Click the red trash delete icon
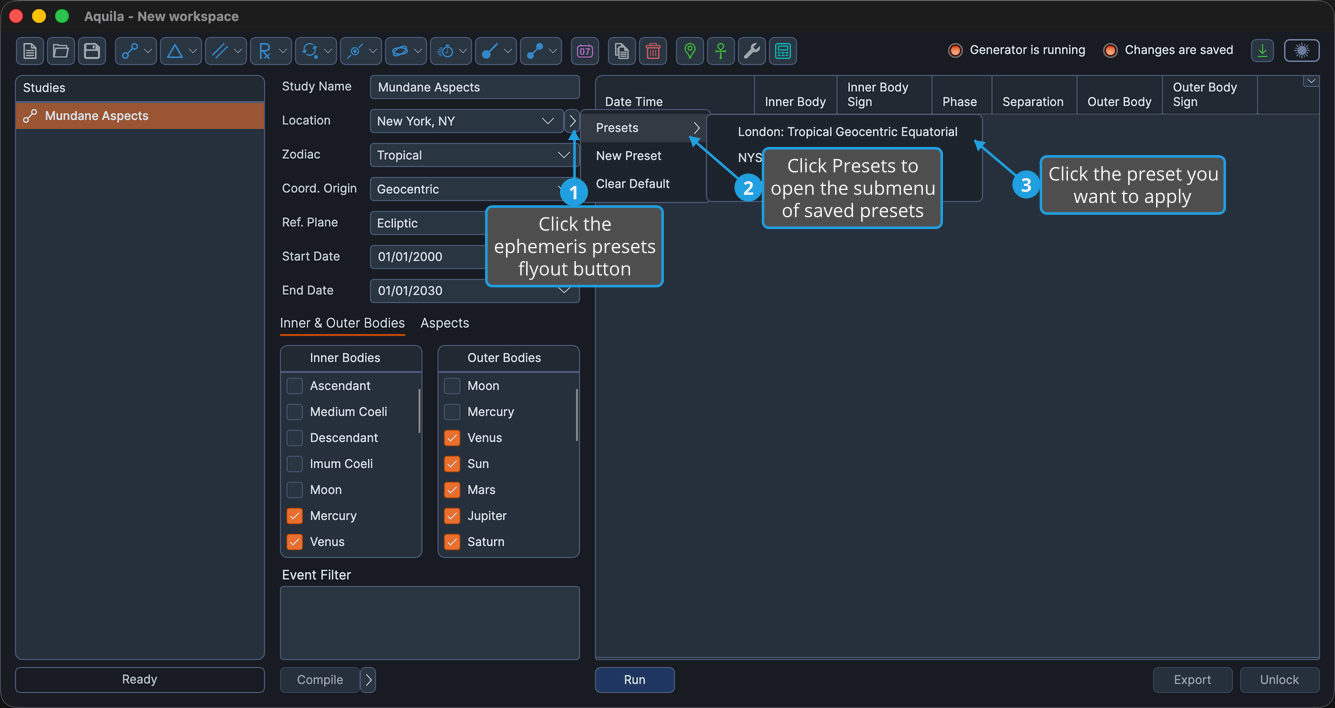Screen dimensions: 1335x708 (653, 51)
